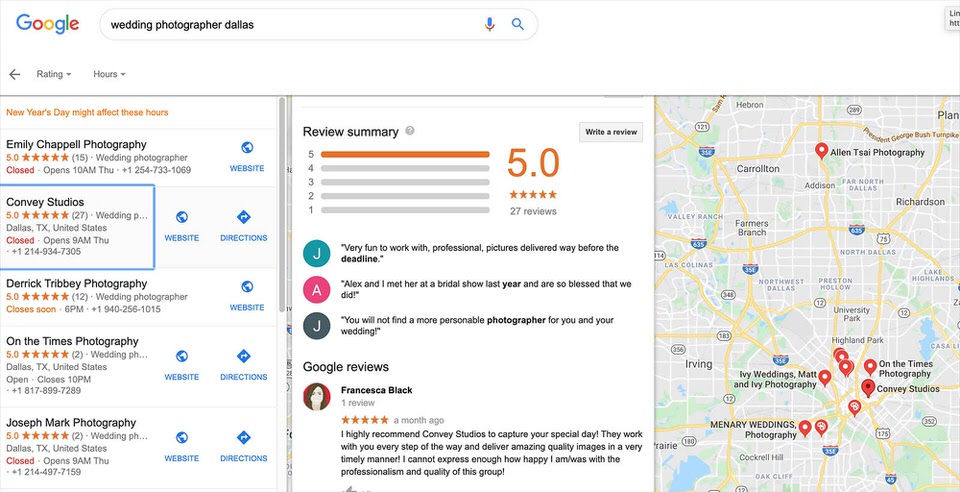This screenshot has height=492, width=960.
Task: Click the deadline review snippet
Action: tap(480, 253)
